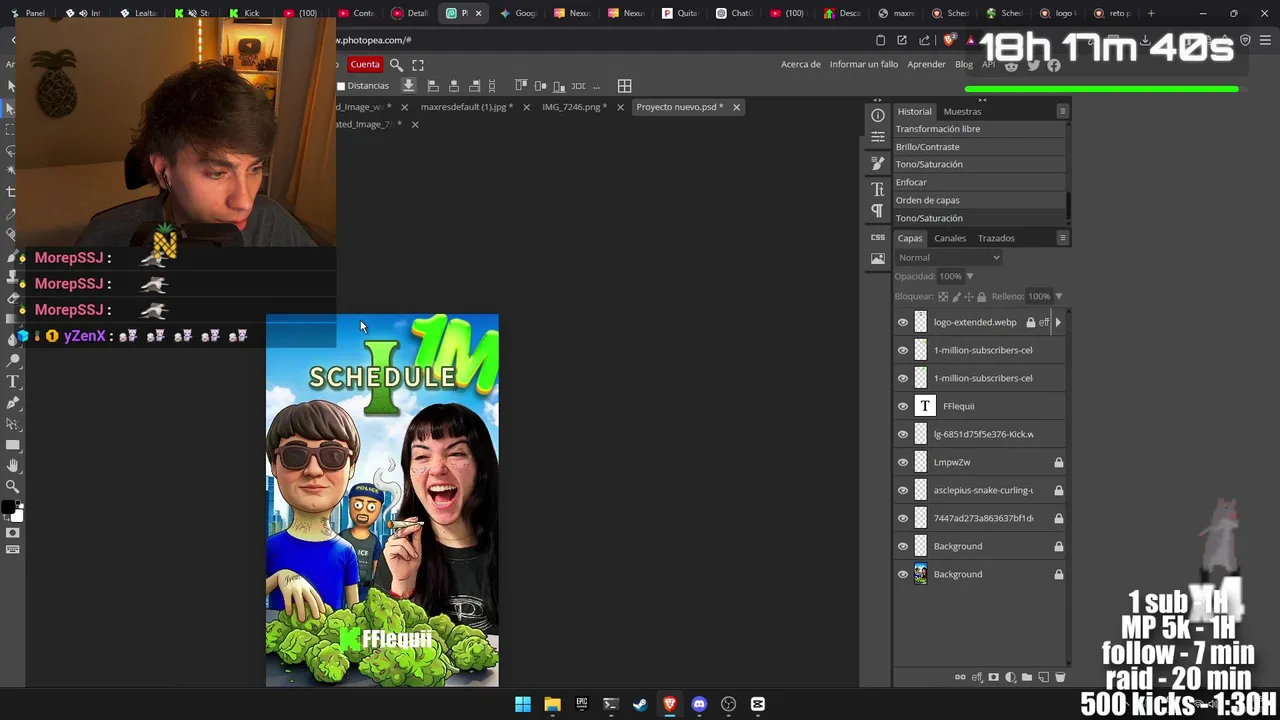
Task: Switch to the Canales tab
Action: click(x=950, y=238)
